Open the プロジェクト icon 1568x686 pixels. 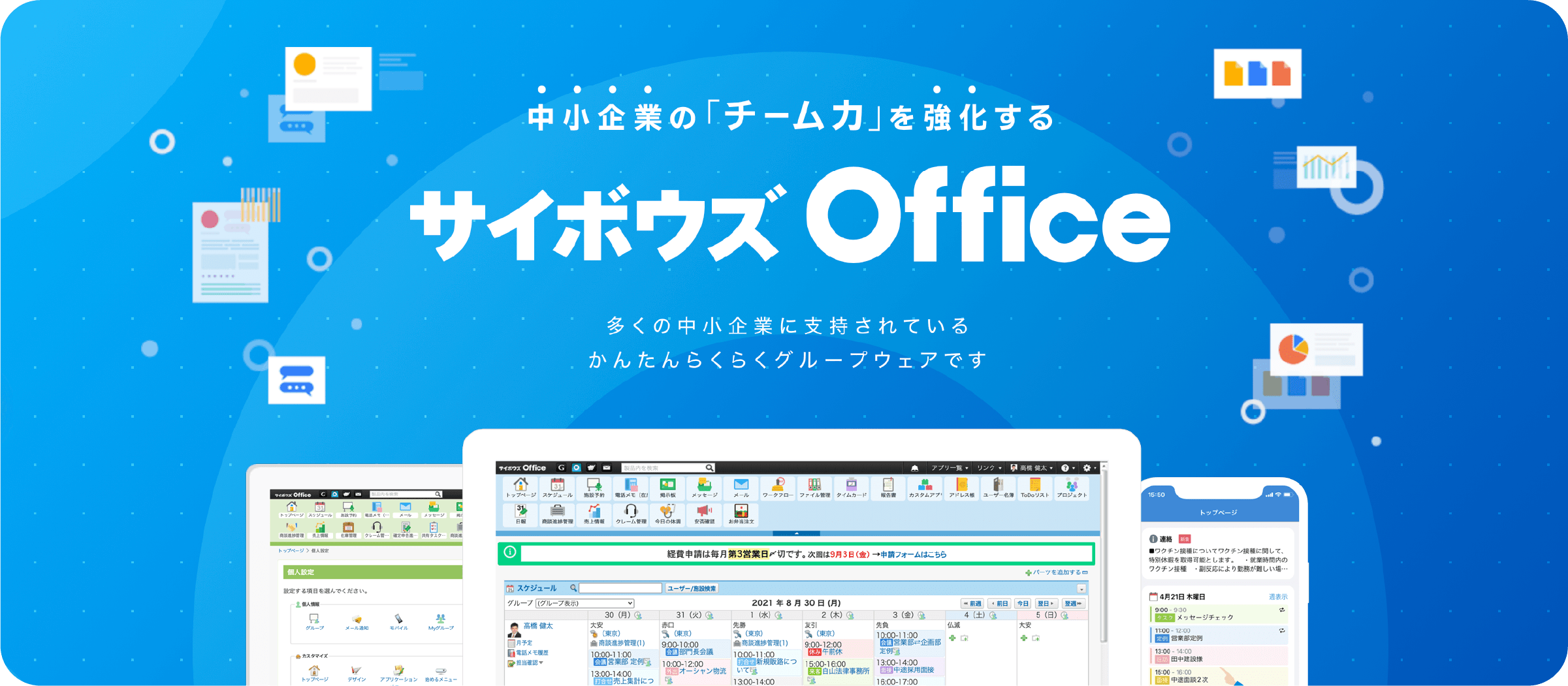click(1072, 488)
